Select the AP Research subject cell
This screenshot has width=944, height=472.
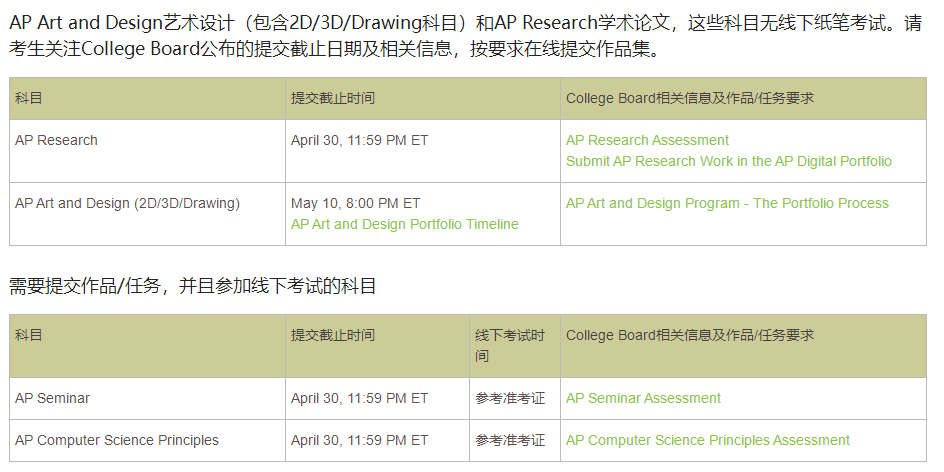pyautogui.click(x=148, y=151)
